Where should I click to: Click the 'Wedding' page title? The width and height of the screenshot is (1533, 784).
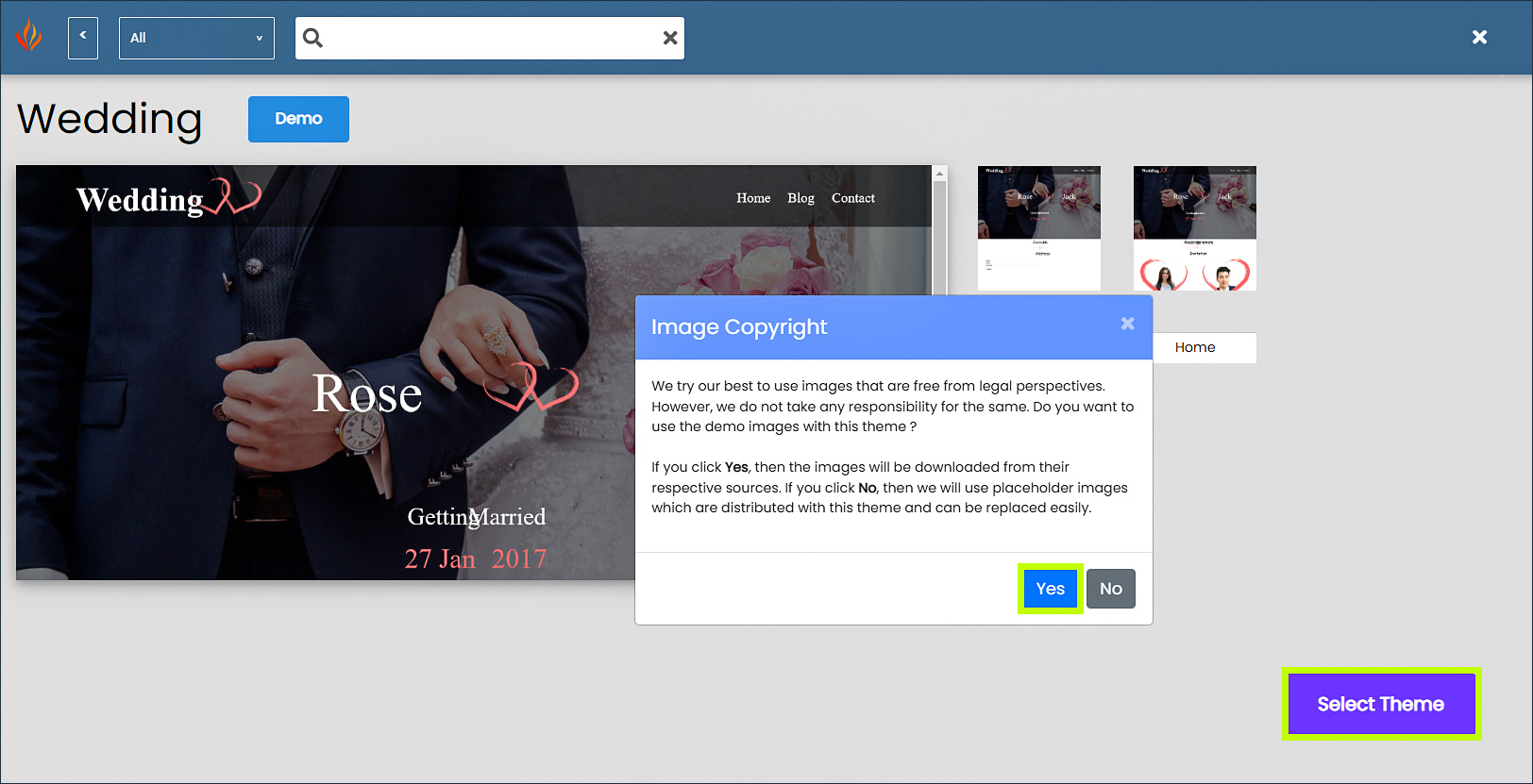[x=109, y=119]
